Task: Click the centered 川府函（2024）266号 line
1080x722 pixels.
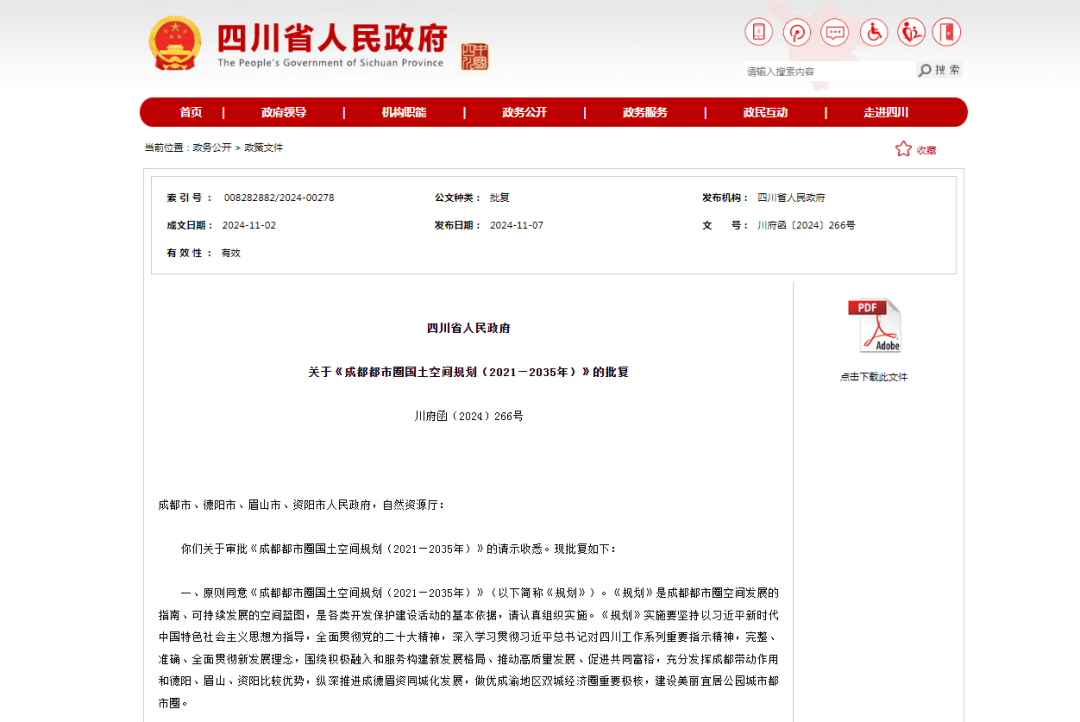Action: (468, 416)
